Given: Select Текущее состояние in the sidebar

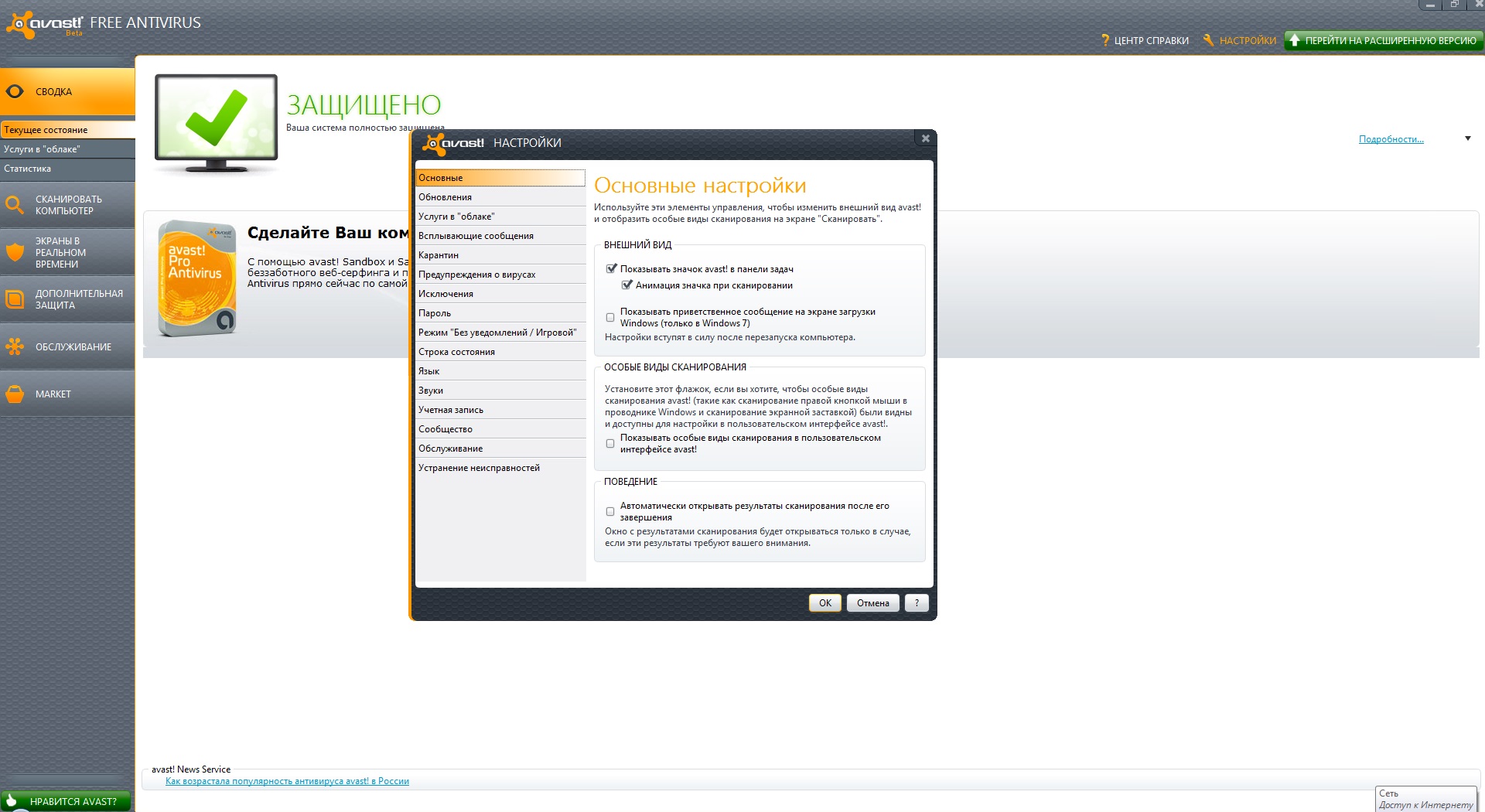Looking at the screenshot, I should [x=67, y=130].
